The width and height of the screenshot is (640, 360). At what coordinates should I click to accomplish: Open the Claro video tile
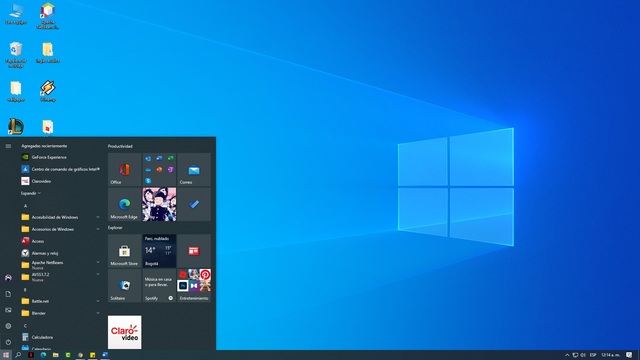[x=124, y=332]
